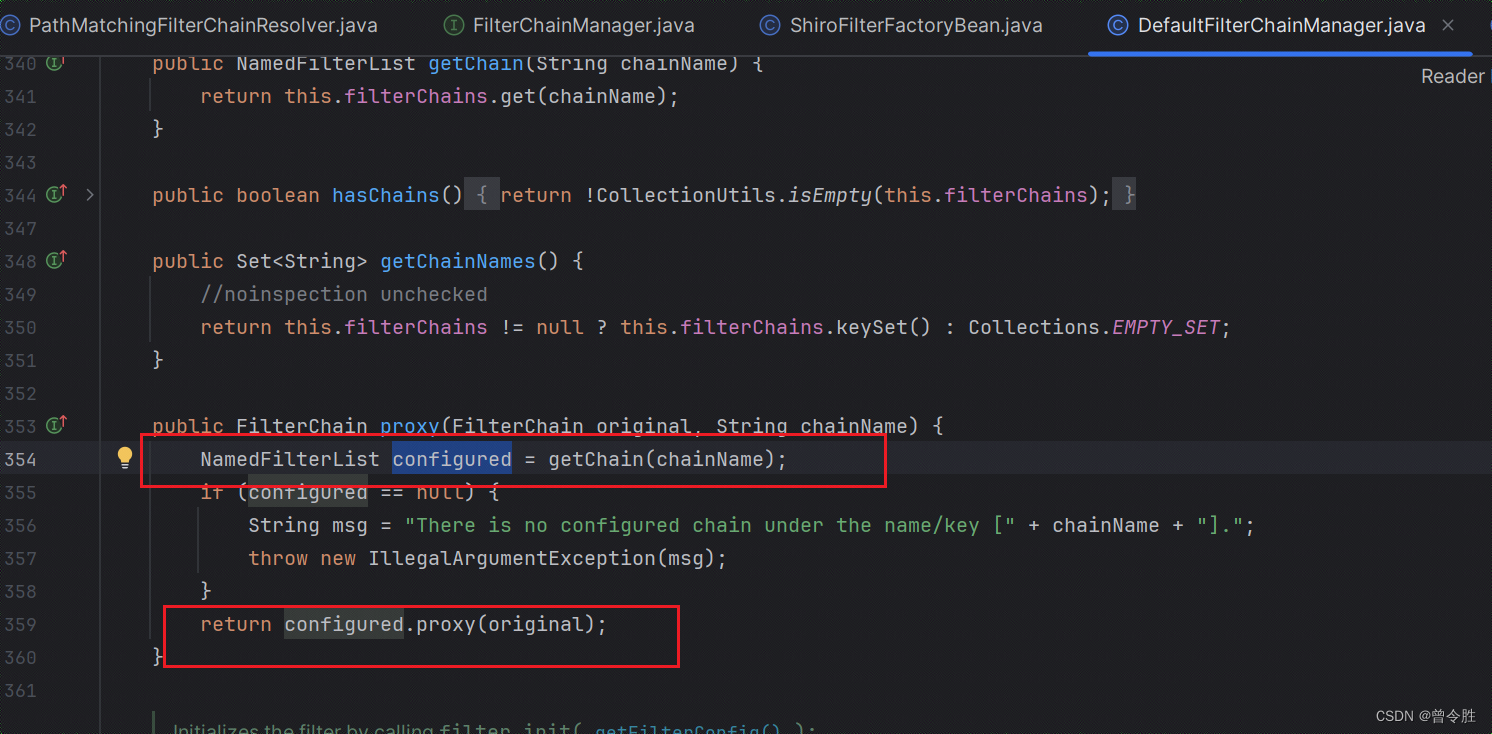Click configured in the return statement line 359
1492x734 pixels.
344,624
